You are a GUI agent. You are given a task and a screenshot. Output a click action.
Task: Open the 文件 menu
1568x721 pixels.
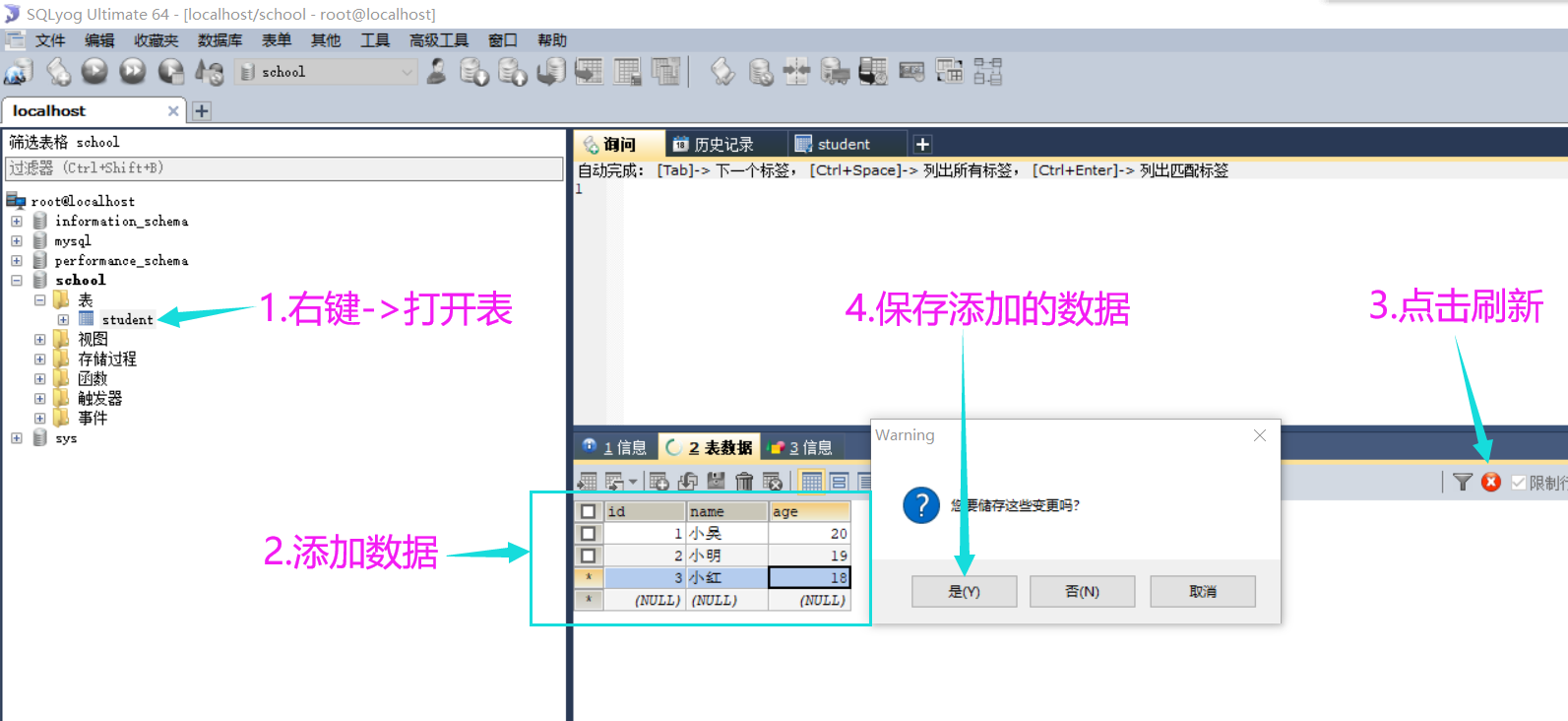click(x=50, y=40)
